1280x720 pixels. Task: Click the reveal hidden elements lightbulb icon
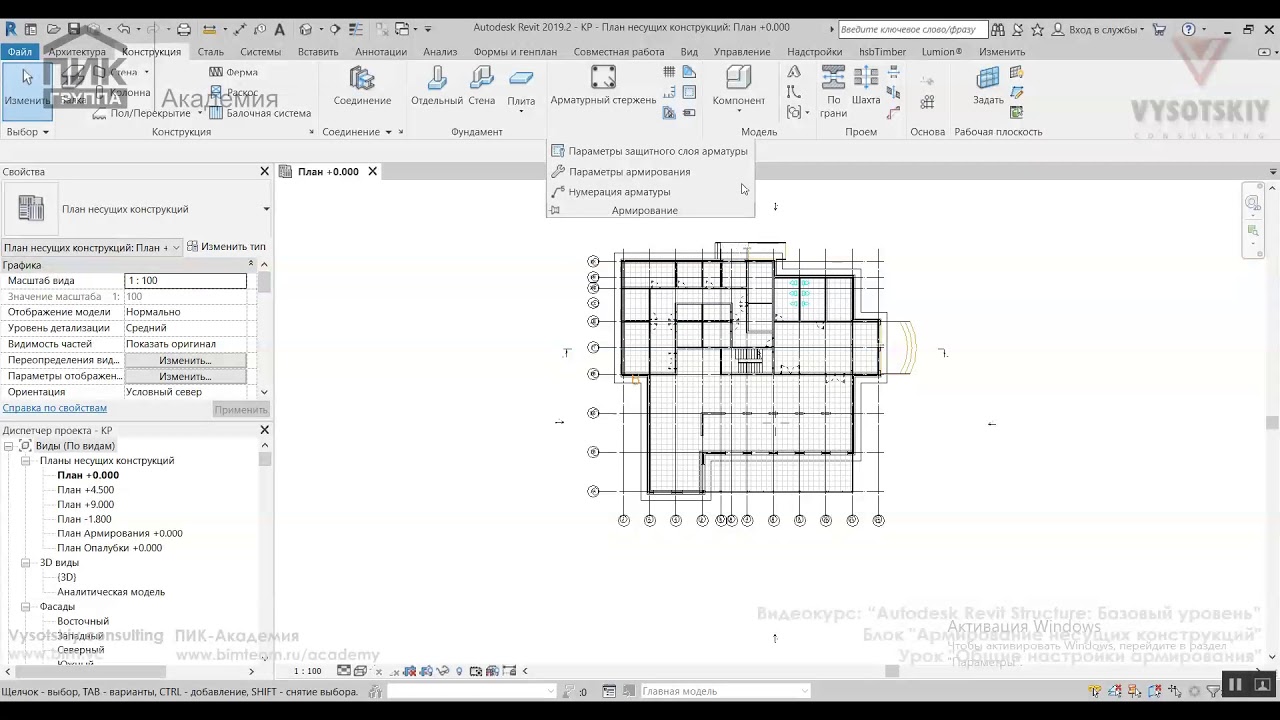pyautogui.click(x=459, y=671)
